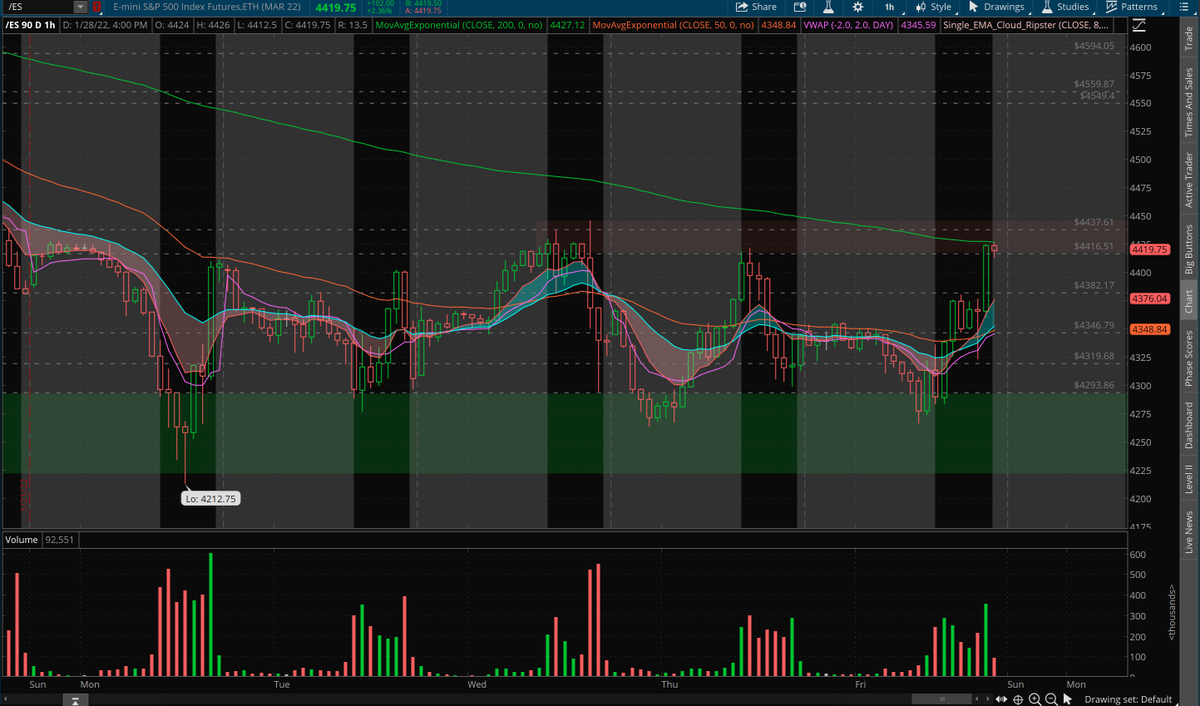
Task: Click the pointer cursor tool icon
Action: (x=1069, y=698)
